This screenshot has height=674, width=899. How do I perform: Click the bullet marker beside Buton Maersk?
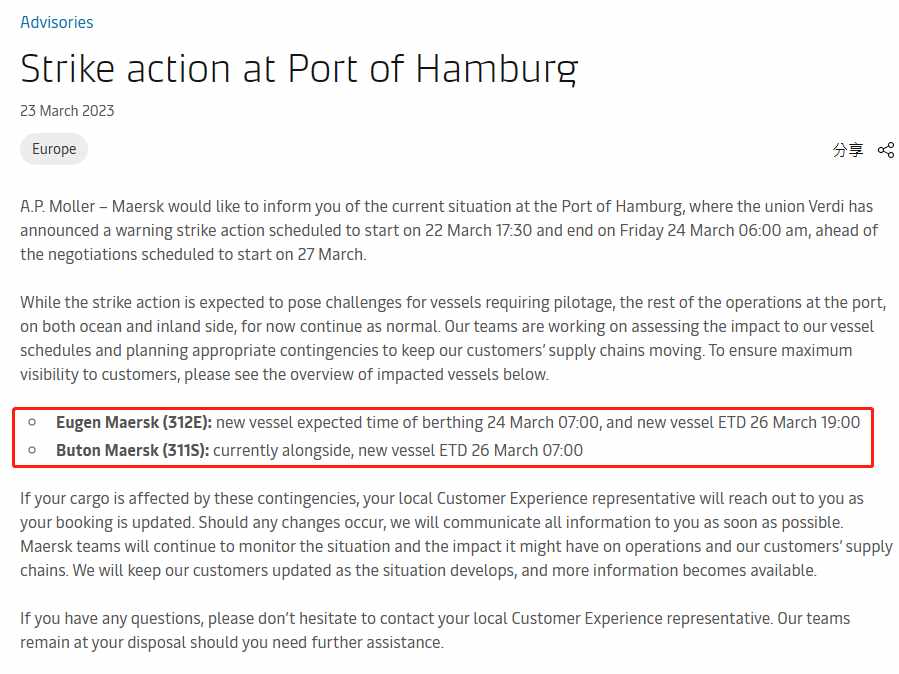[32, 450]
